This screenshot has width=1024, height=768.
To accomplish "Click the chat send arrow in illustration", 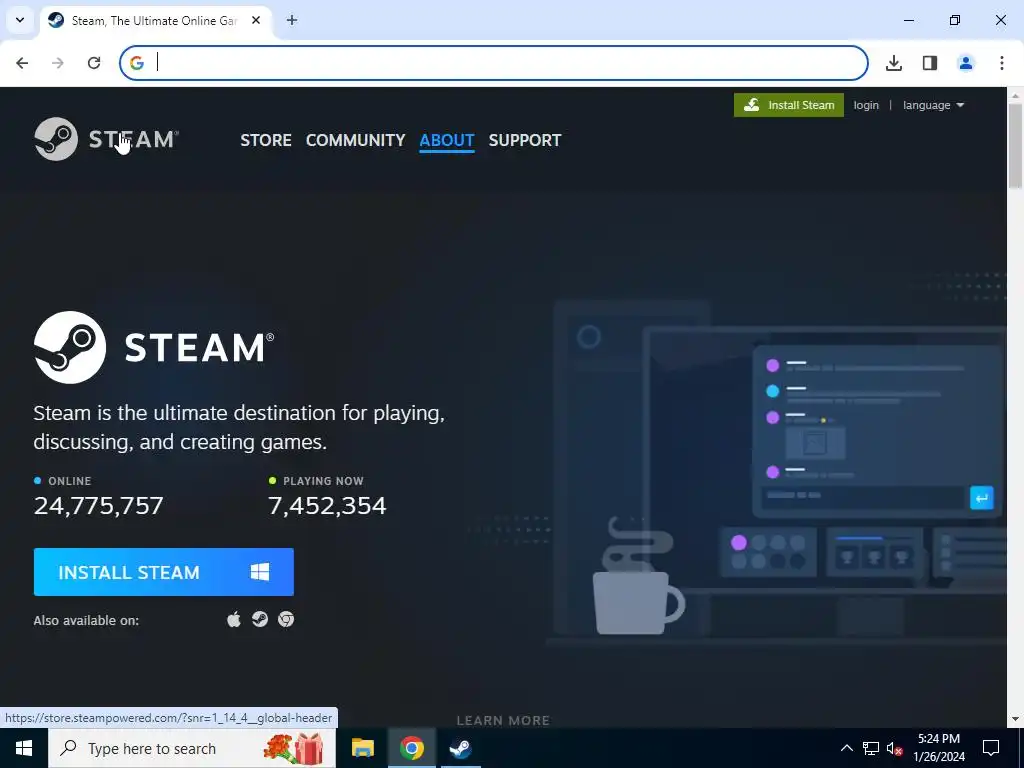I will 982,498.
